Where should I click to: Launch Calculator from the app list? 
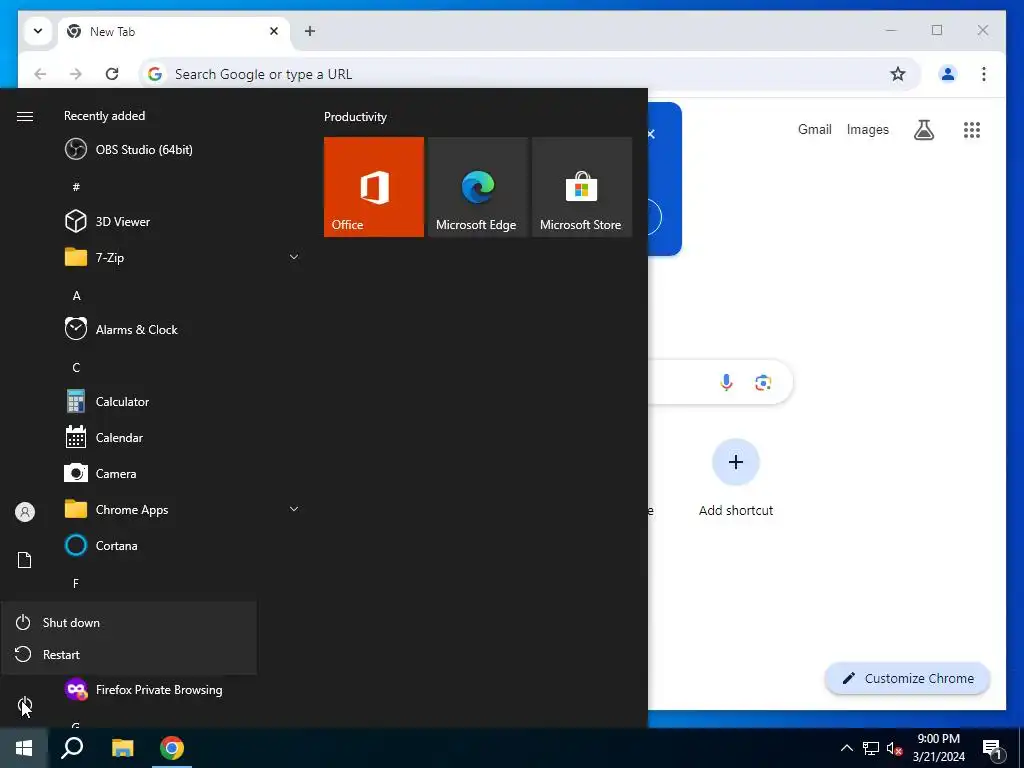[x=182, y=402]
